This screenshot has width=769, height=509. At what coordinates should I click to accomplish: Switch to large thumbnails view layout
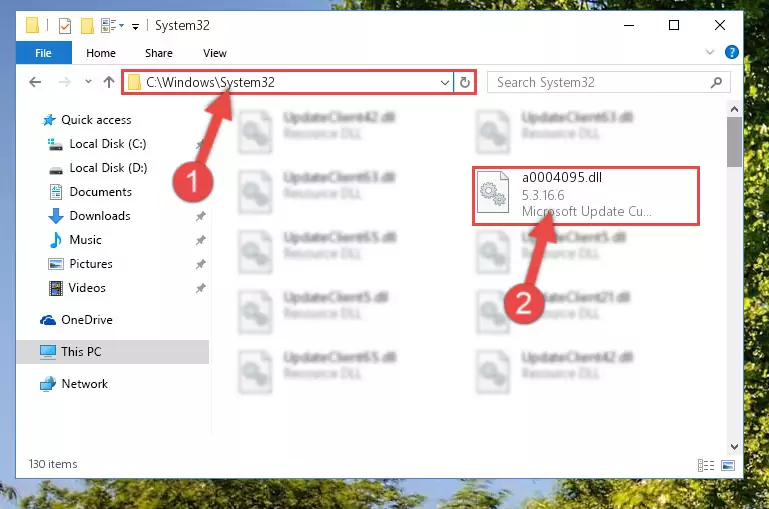728,465
